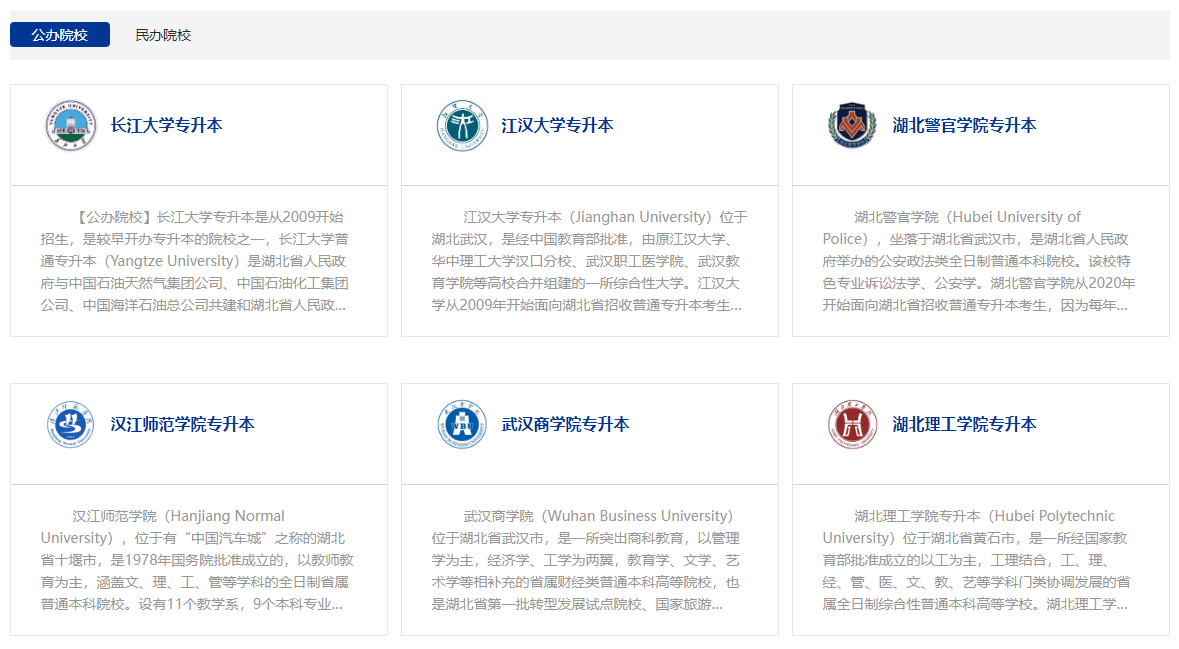Click the Hubei Polytechnic University description
This screenshot has height=649, width=1179.
click(x=977, y=560)
